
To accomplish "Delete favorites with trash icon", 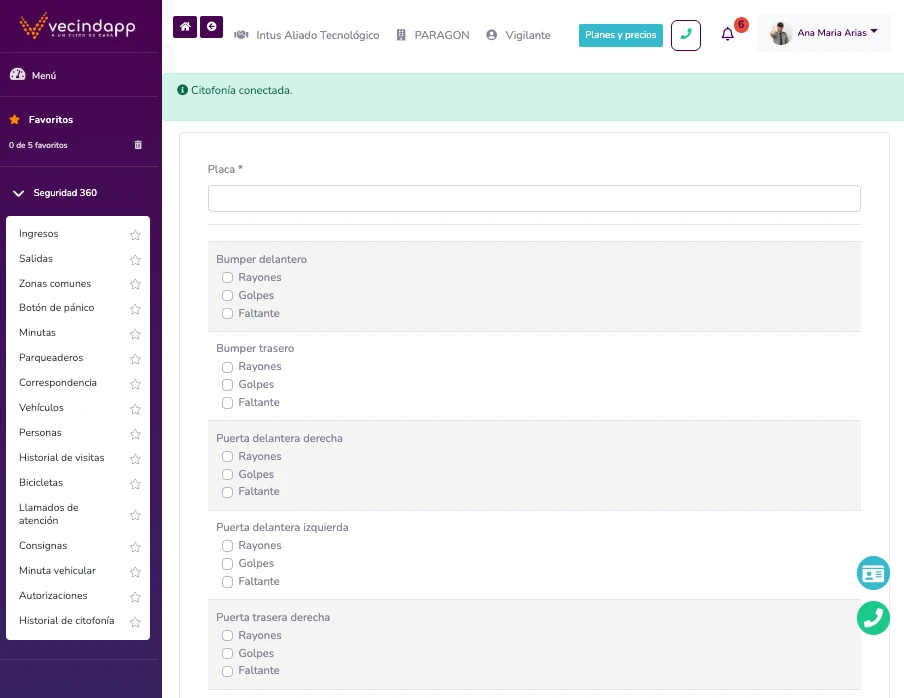I will coord(138,145).
